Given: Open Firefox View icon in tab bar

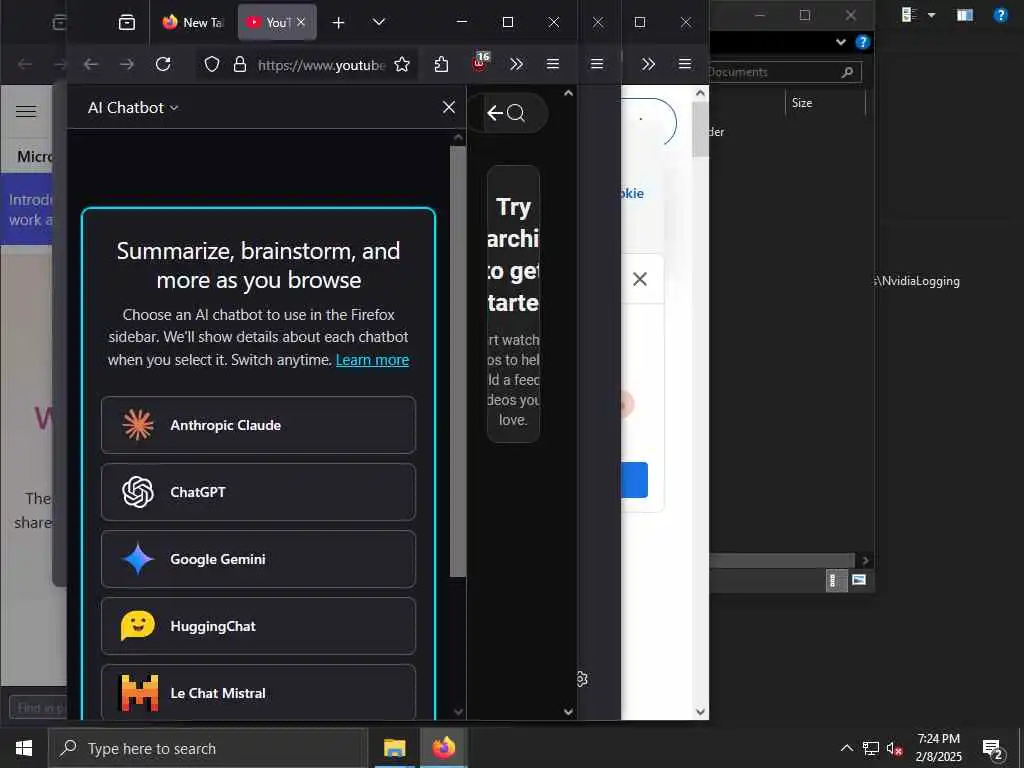Looking at the screenshot, I should (127, 23).
